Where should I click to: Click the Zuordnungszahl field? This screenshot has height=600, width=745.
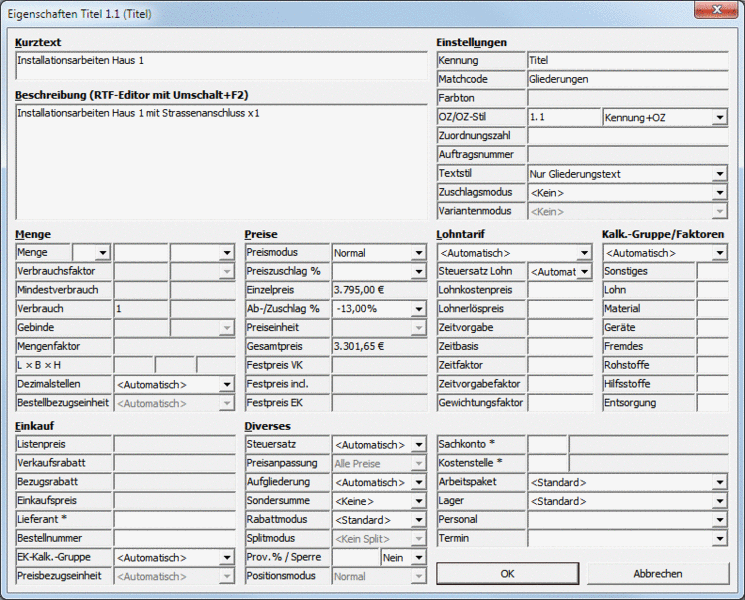[x=628, y=136]
